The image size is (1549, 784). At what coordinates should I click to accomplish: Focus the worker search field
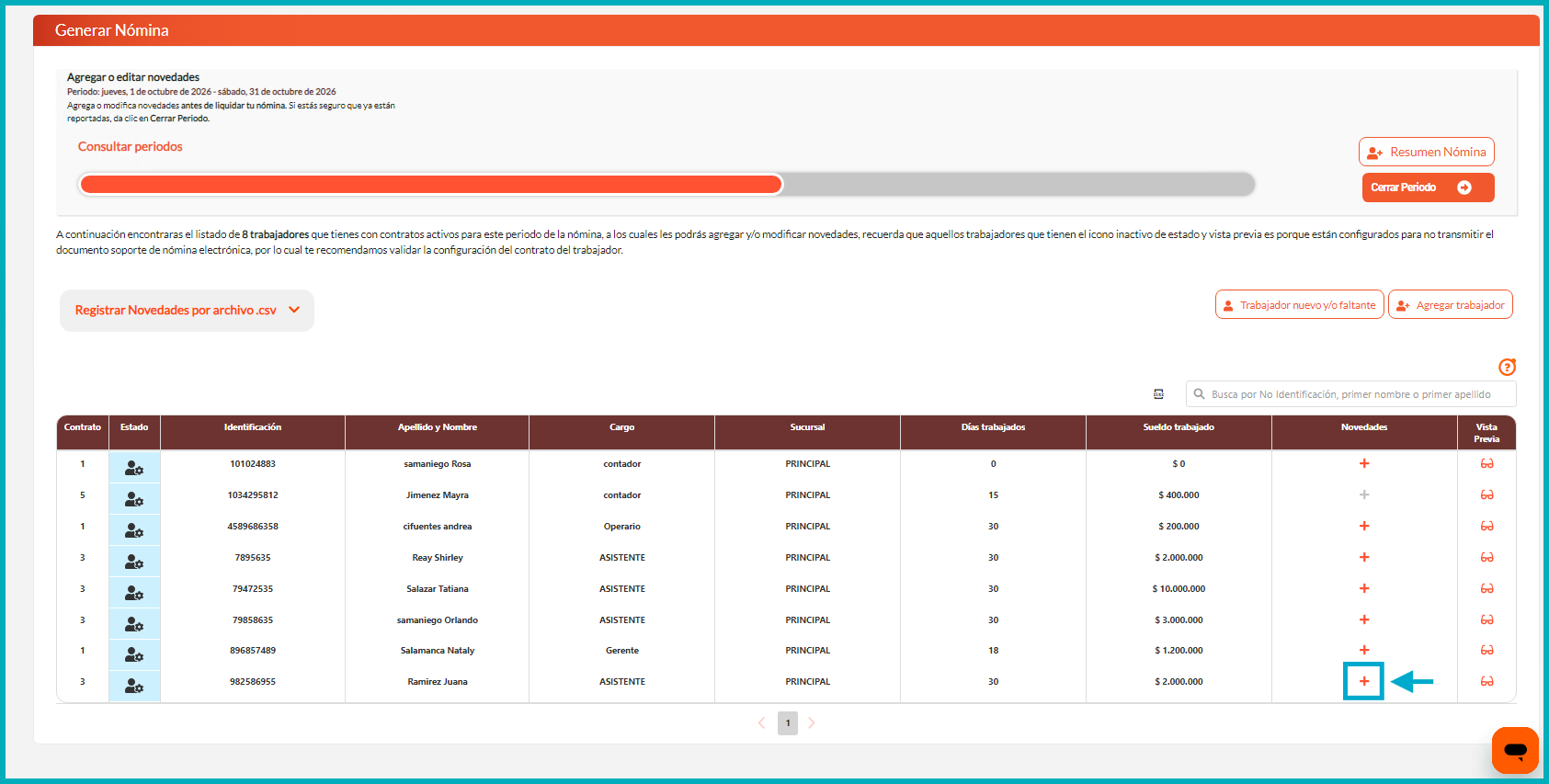1351,394
